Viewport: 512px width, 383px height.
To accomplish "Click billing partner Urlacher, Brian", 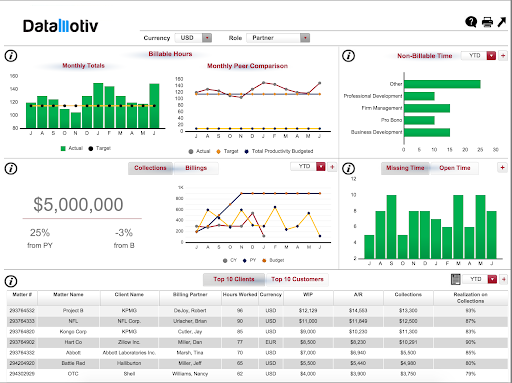I will click(190, 321).
